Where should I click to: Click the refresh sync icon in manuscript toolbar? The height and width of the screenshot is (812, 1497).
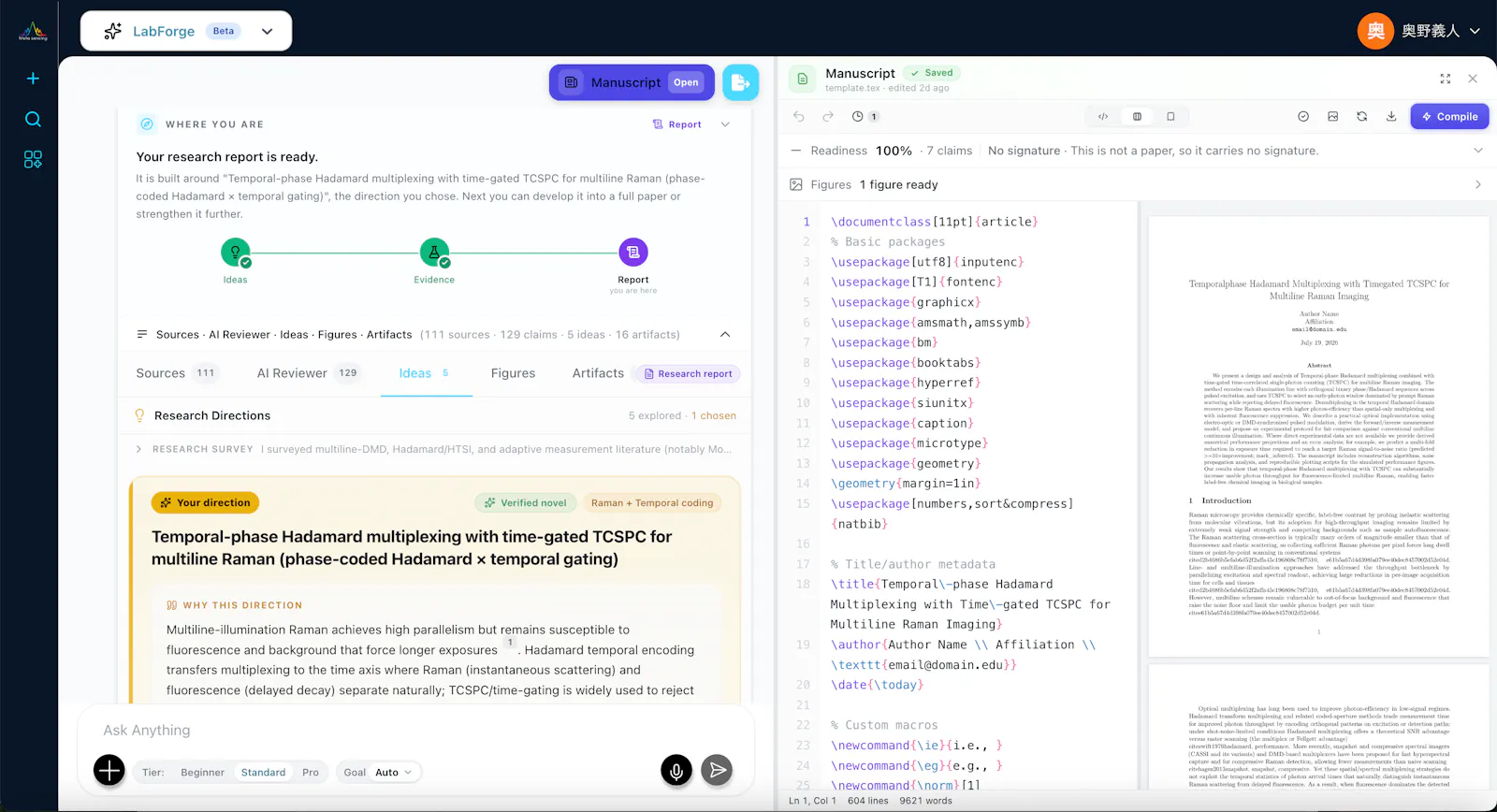click(1361, 117)
